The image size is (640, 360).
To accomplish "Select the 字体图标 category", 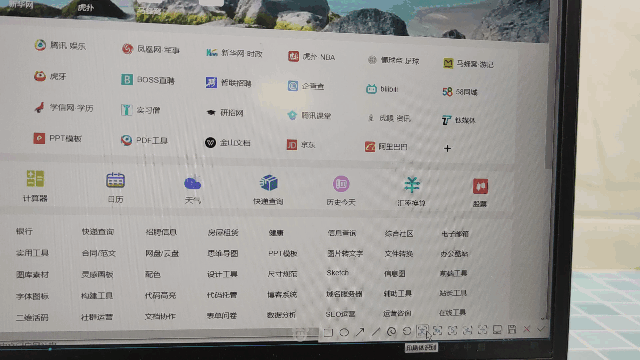I will [x=32, y=296].
